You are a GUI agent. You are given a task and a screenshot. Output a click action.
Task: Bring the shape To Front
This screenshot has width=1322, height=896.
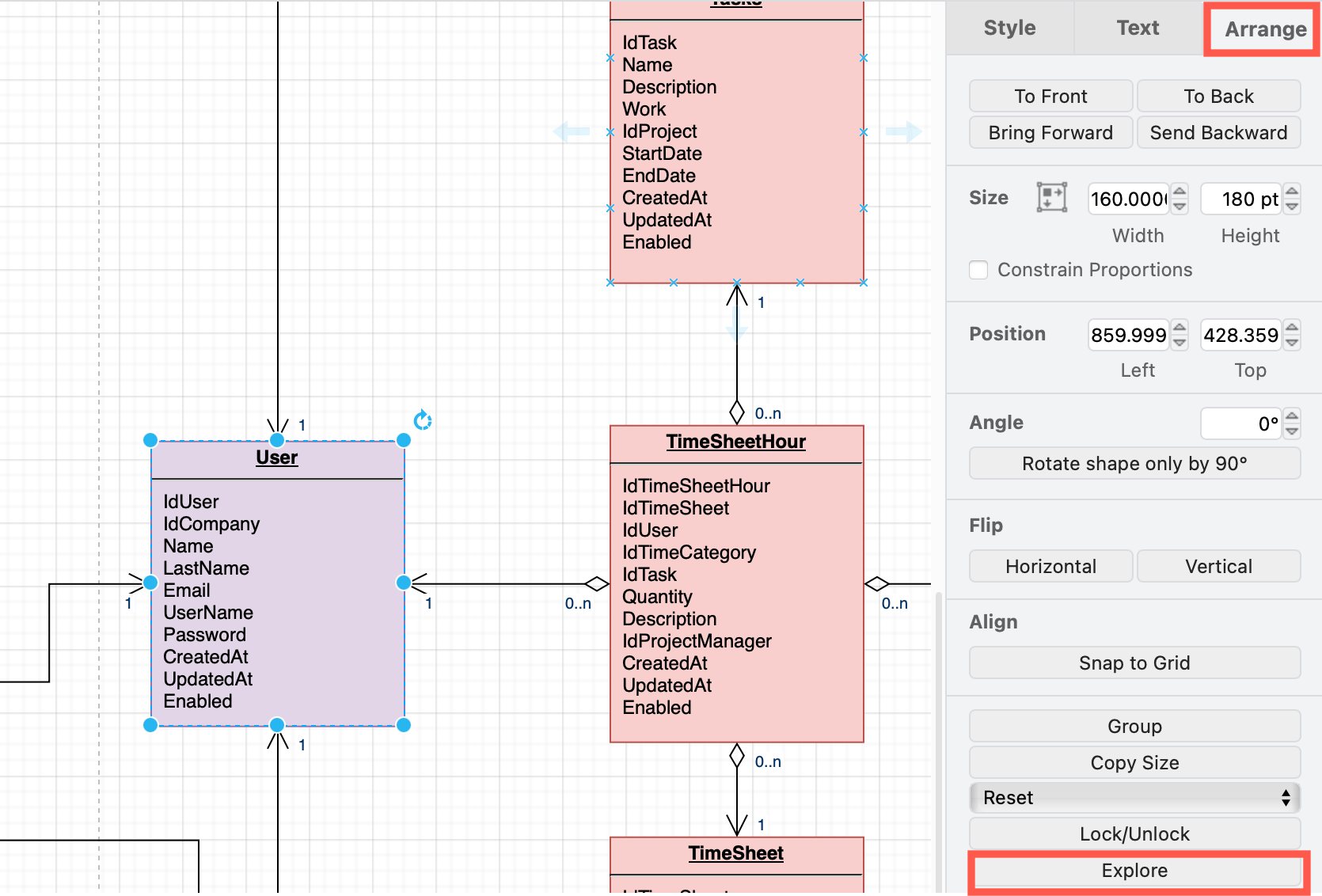click(1050, 96)
